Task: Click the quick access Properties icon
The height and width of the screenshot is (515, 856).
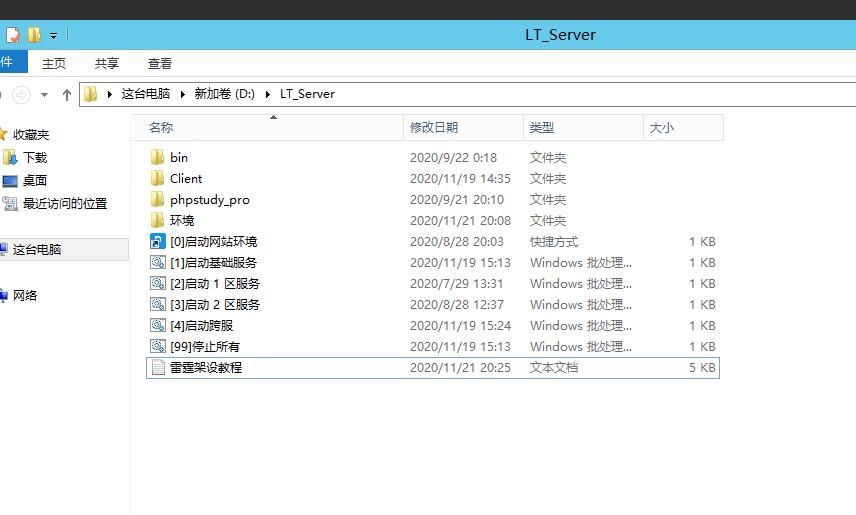Action: 13,35
